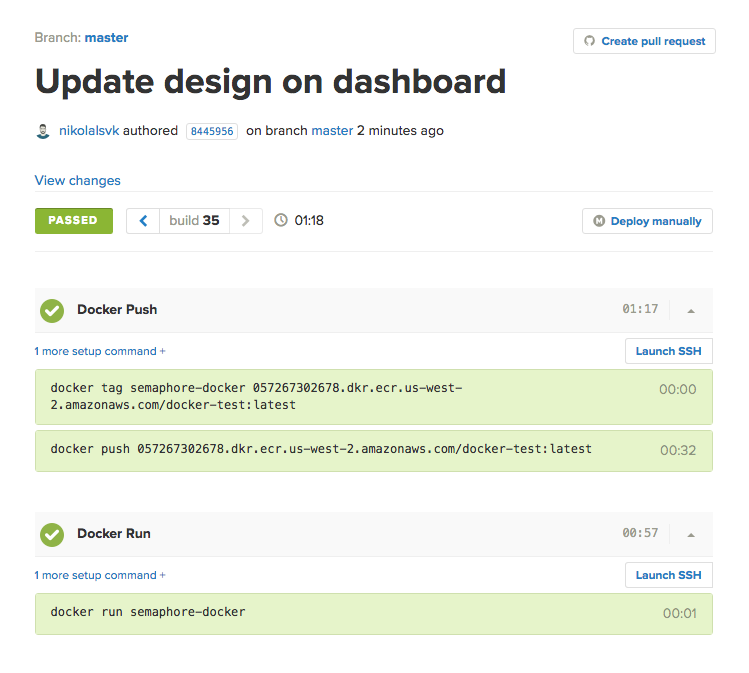The image size is (749, 673).
Task: Click the next build arrow
Action: tap(246, 221)
